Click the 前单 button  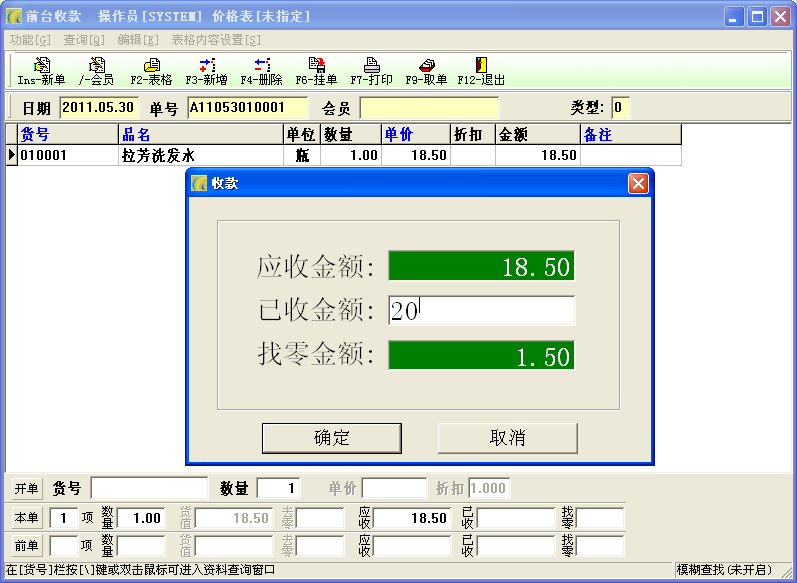(x=27, y=545)
